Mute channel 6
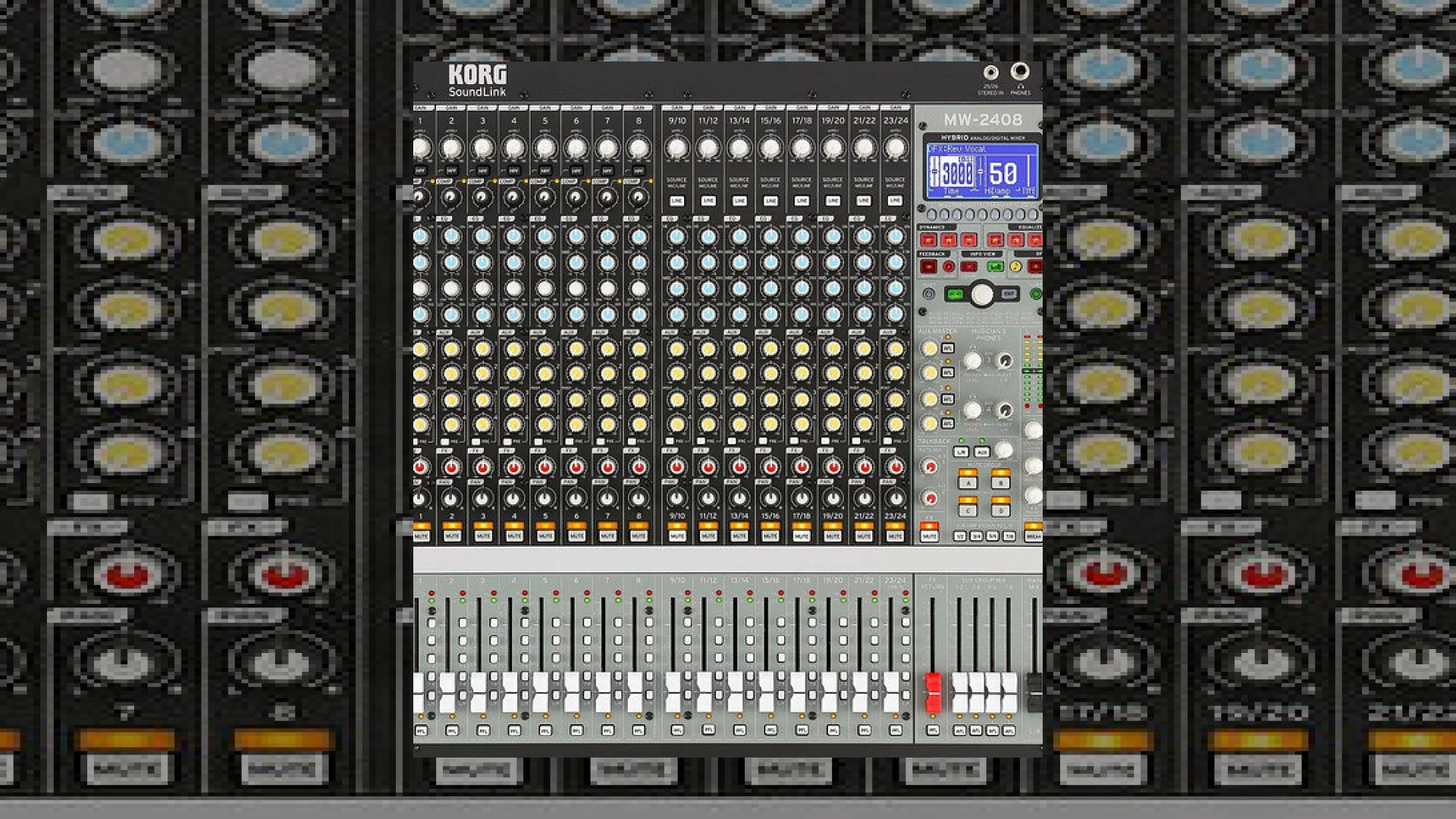 [576, 536]
